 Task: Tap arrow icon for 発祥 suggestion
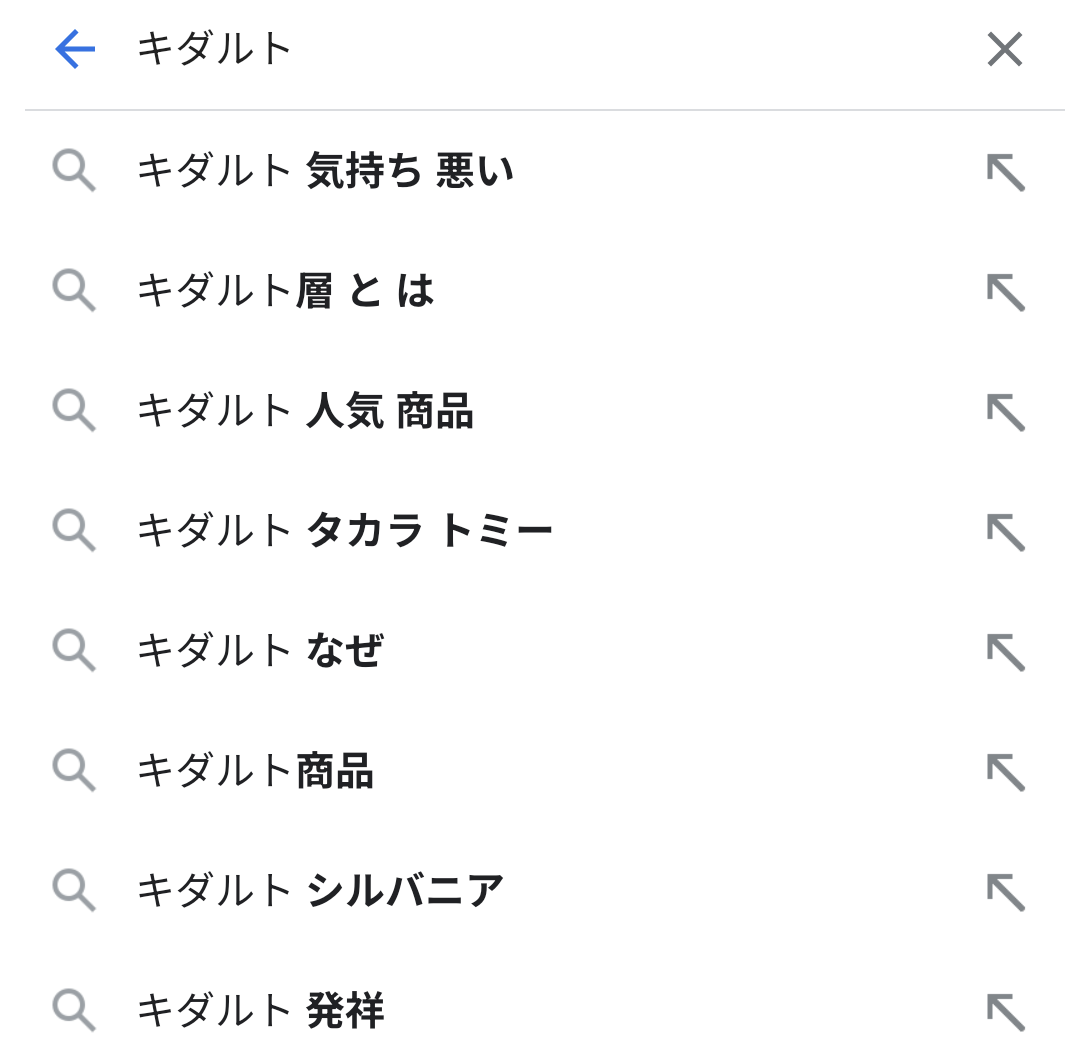coord(1005,1011)
